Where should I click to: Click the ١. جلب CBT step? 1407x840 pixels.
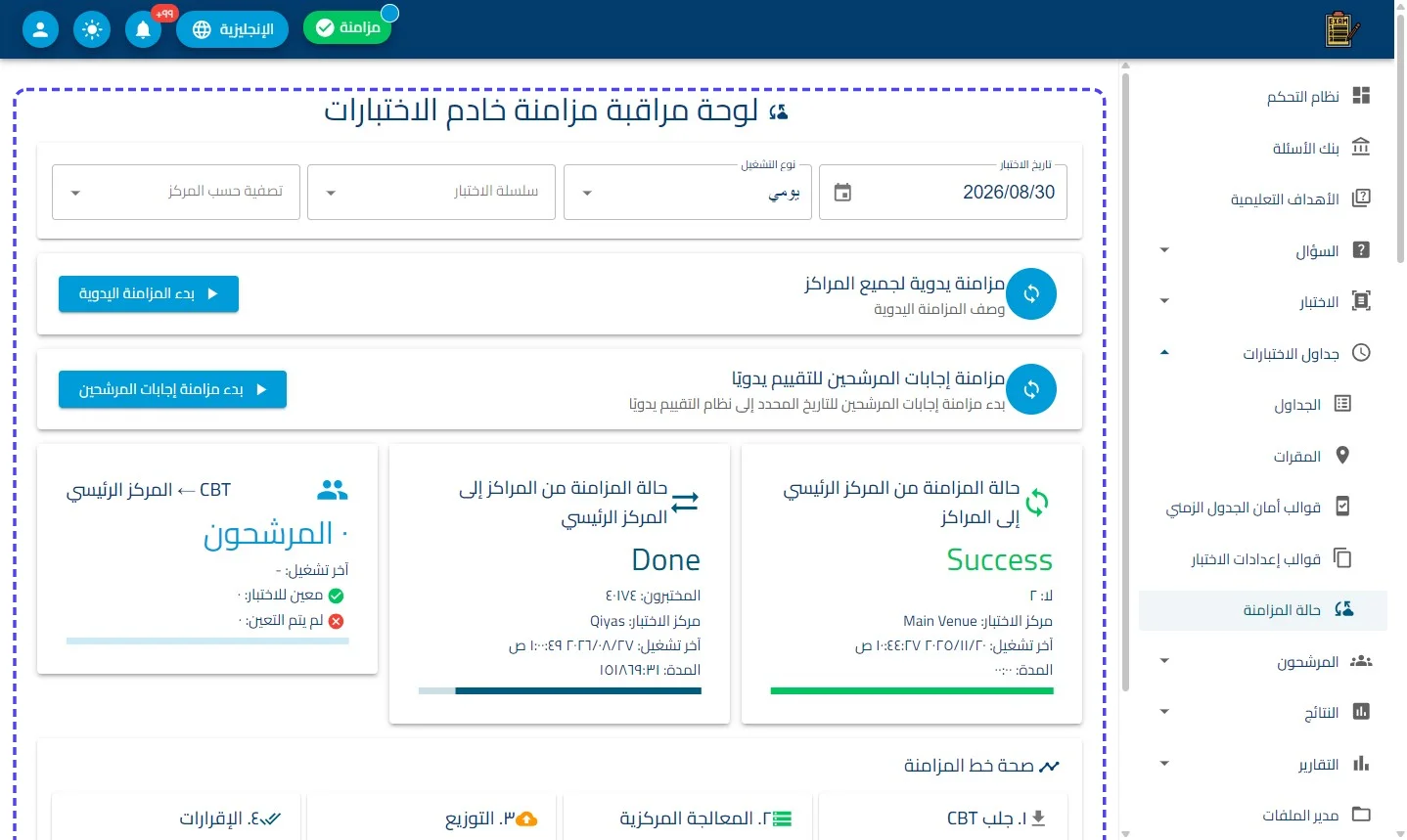pos(943,818)
